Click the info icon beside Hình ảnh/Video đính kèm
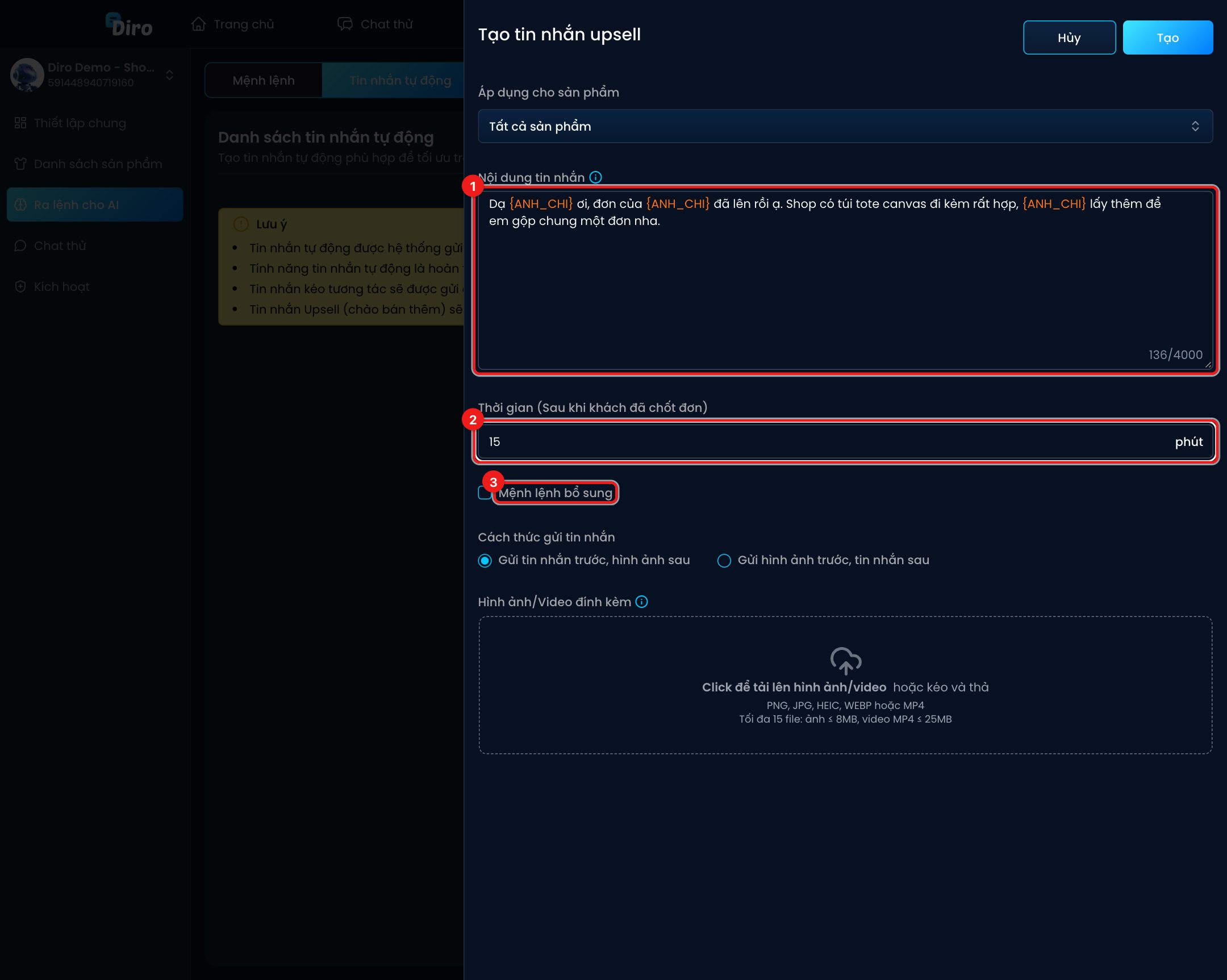This screenshot has height=980, width=1227. click(641, 602)
